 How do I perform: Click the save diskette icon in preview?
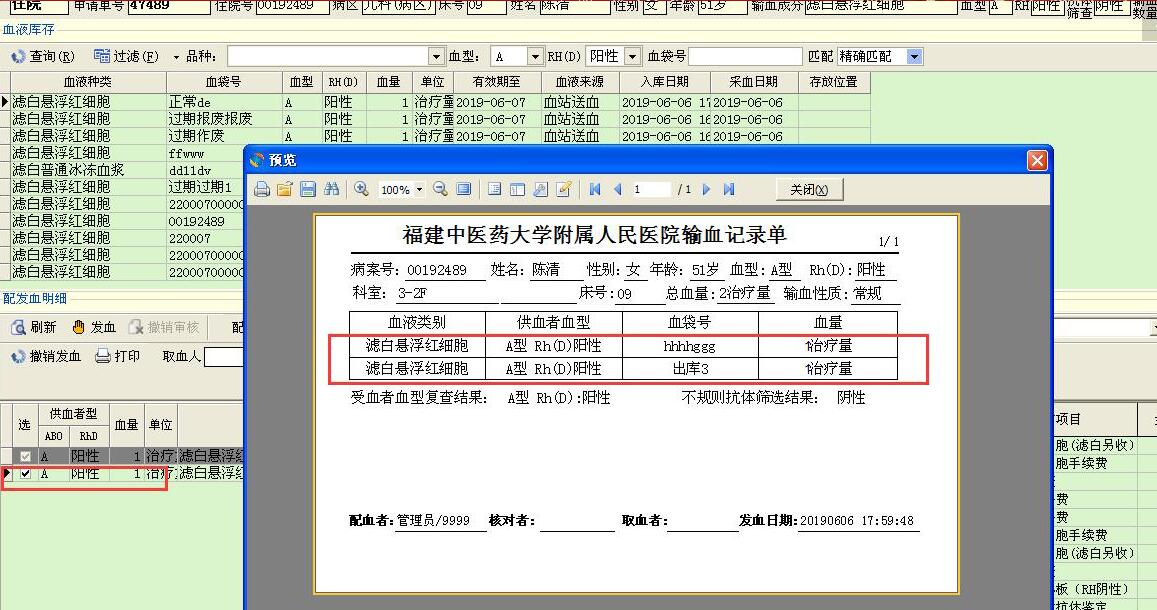(x=308, y=190)
